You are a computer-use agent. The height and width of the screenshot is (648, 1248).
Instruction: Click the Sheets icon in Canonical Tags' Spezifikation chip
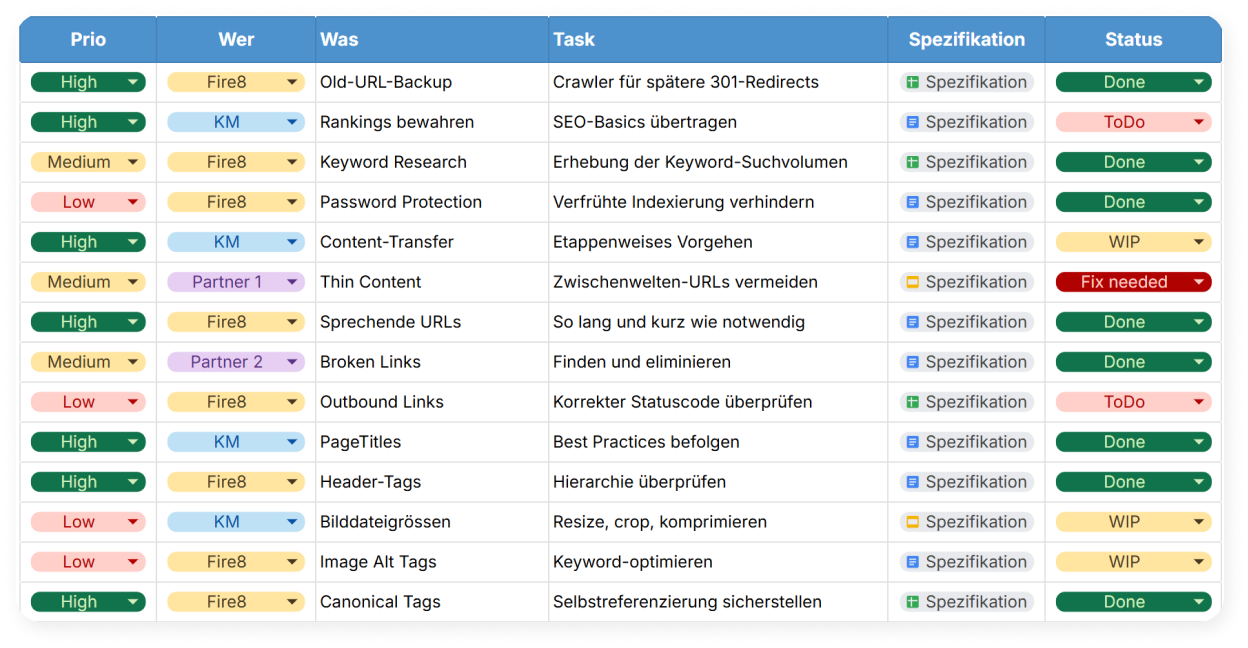912,602
